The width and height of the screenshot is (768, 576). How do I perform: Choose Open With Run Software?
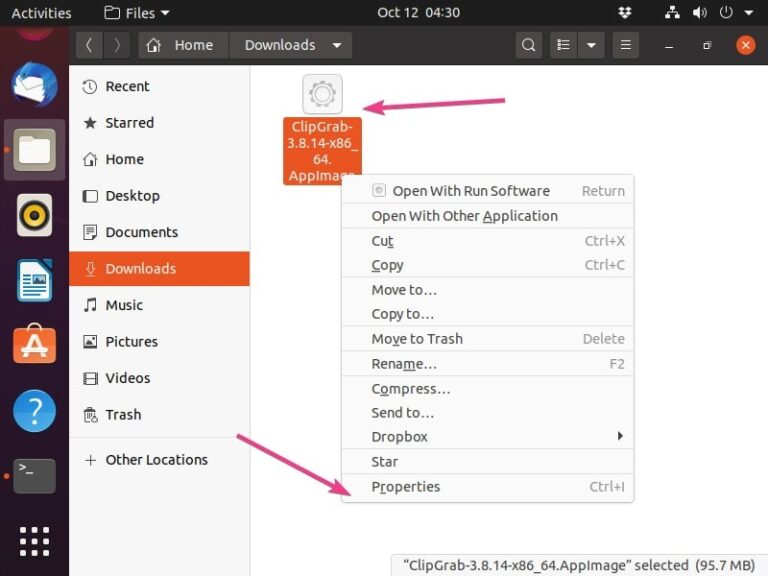tap(487, 191)
